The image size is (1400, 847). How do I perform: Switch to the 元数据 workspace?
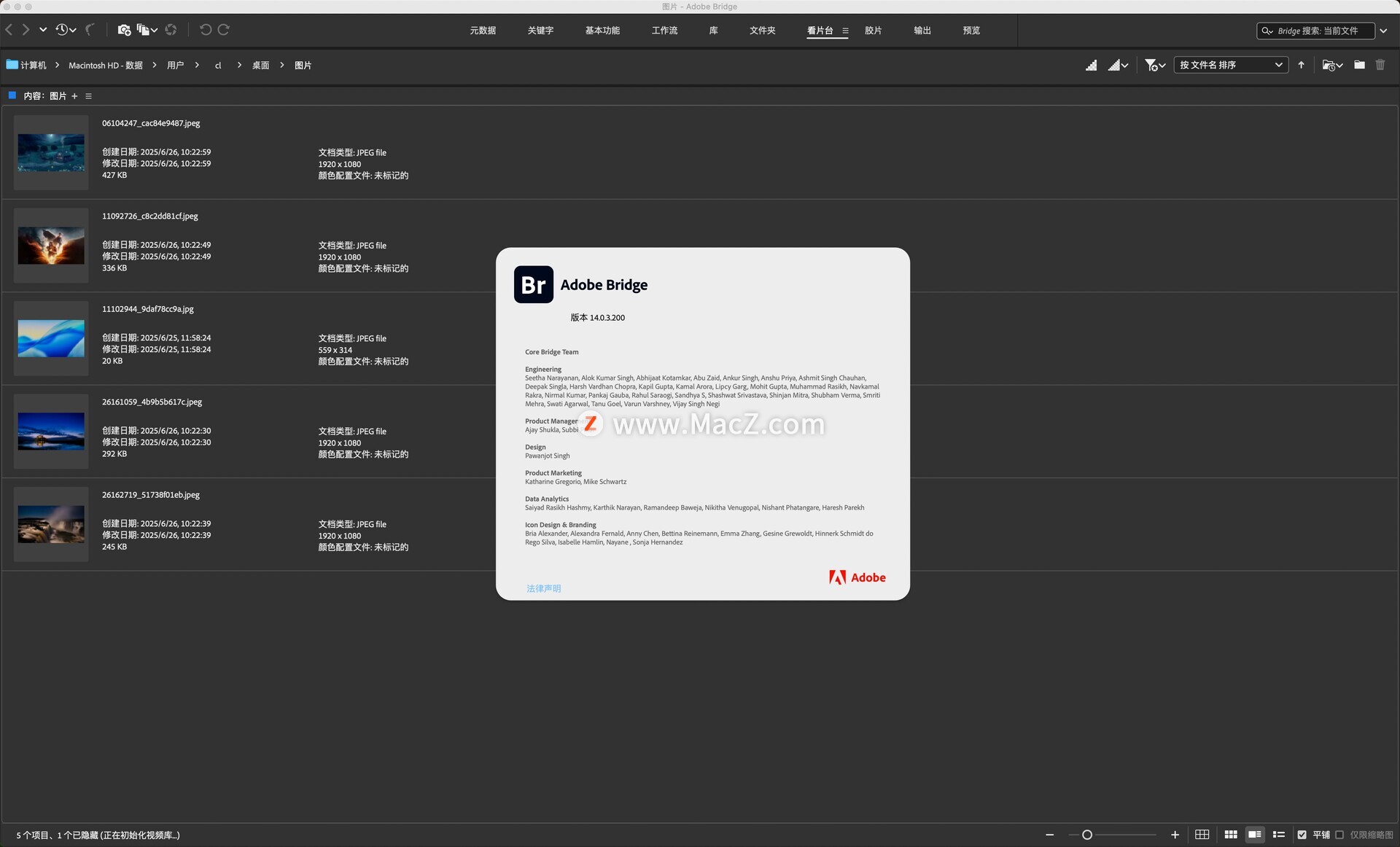coord(483,31)
